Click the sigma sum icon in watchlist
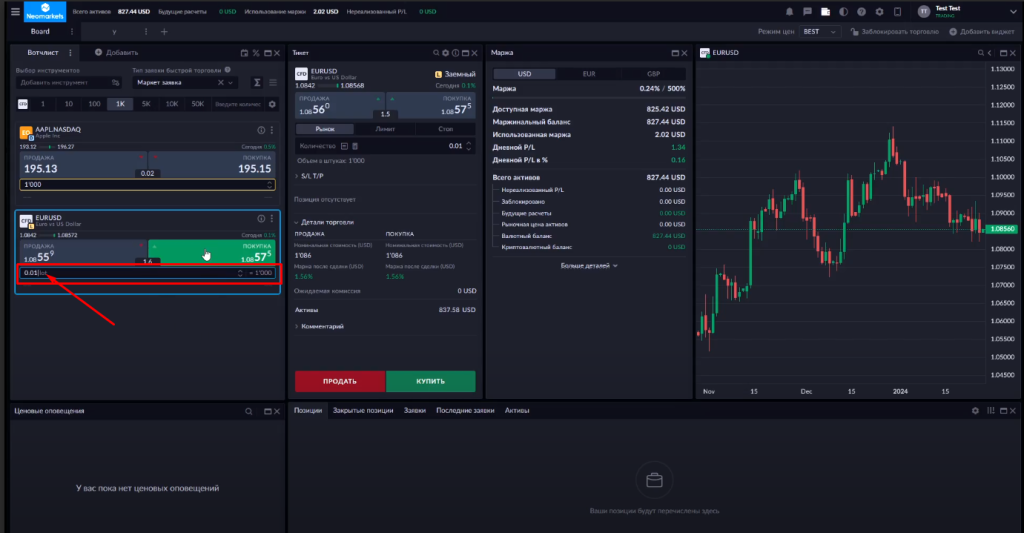 click(x=257, y=82)
